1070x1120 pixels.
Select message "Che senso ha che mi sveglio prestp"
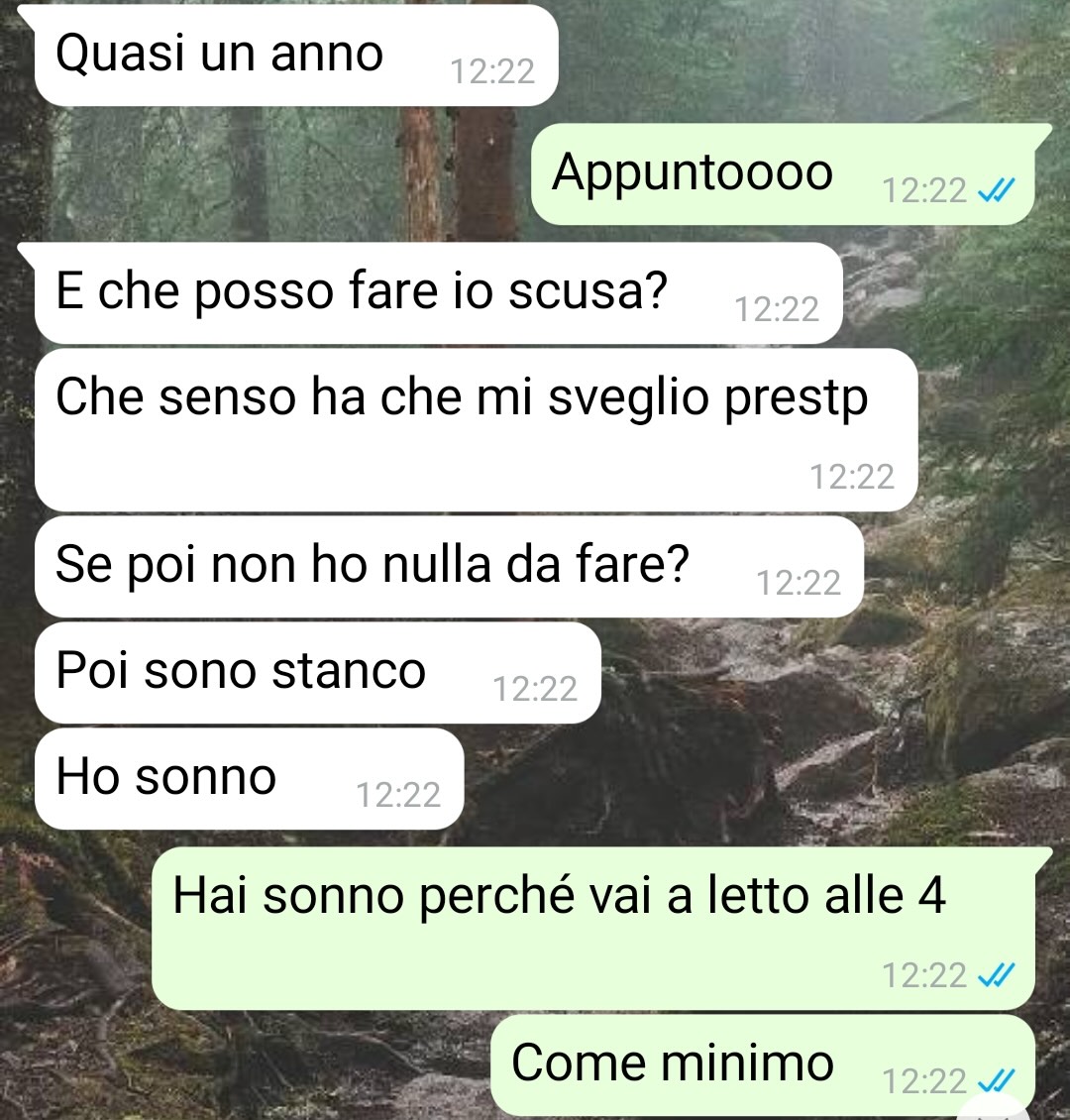(x=477, y=430)
